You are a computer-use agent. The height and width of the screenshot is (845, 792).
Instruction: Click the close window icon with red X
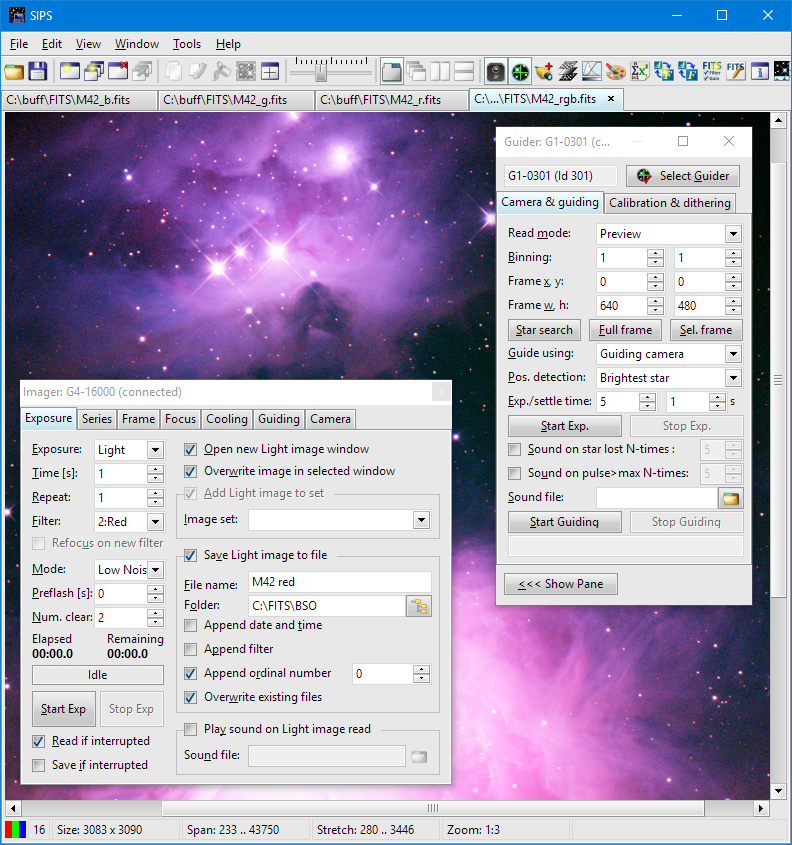tap(118, 71)
